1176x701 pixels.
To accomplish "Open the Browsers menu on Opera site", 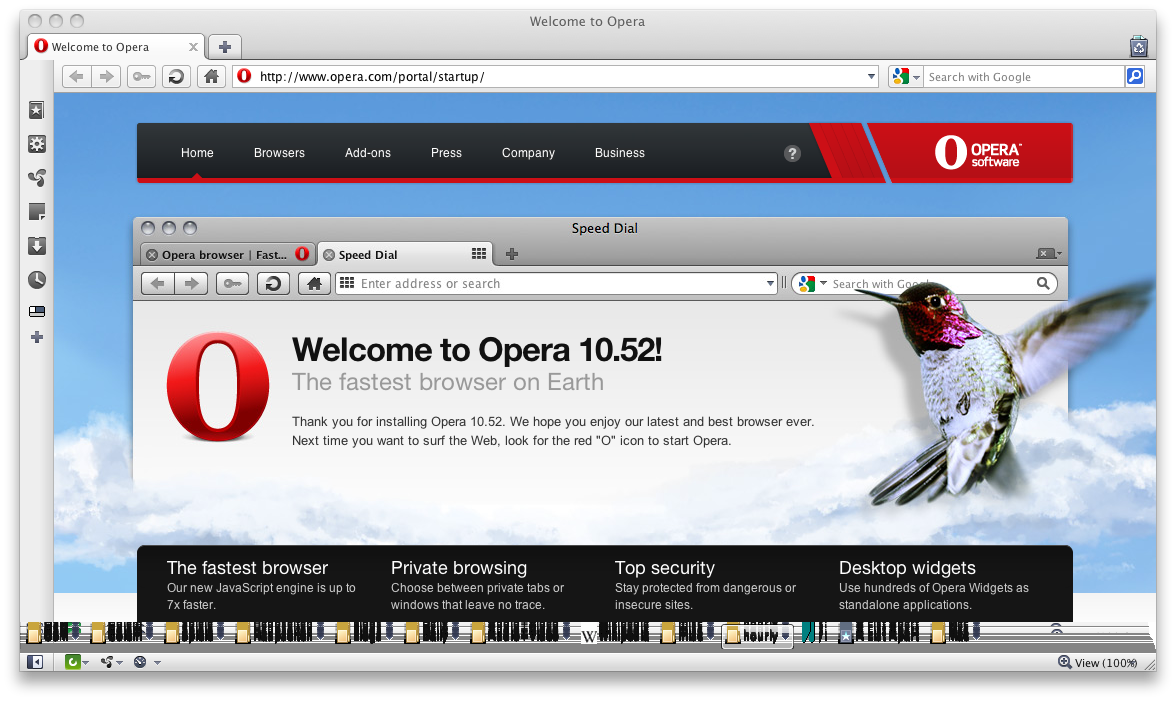I will coord(279,153).
